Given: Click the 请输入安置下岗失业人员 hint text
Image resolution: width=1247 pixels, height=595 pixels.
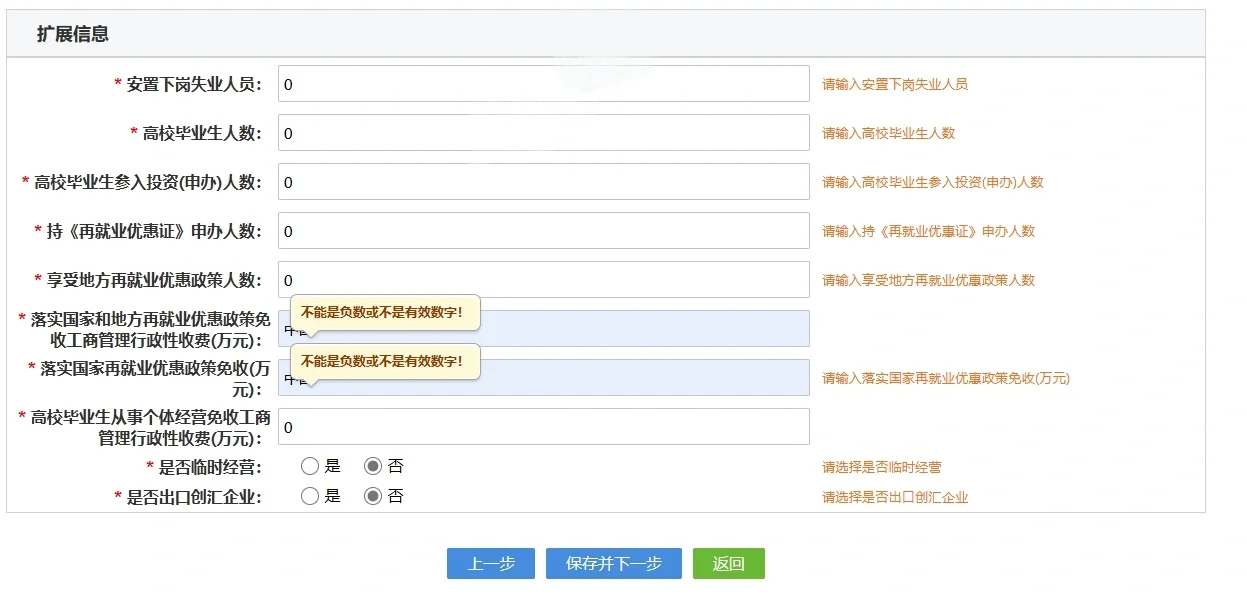Looking at the screenshot, I should pyautogui.click(x=894, y=85).
